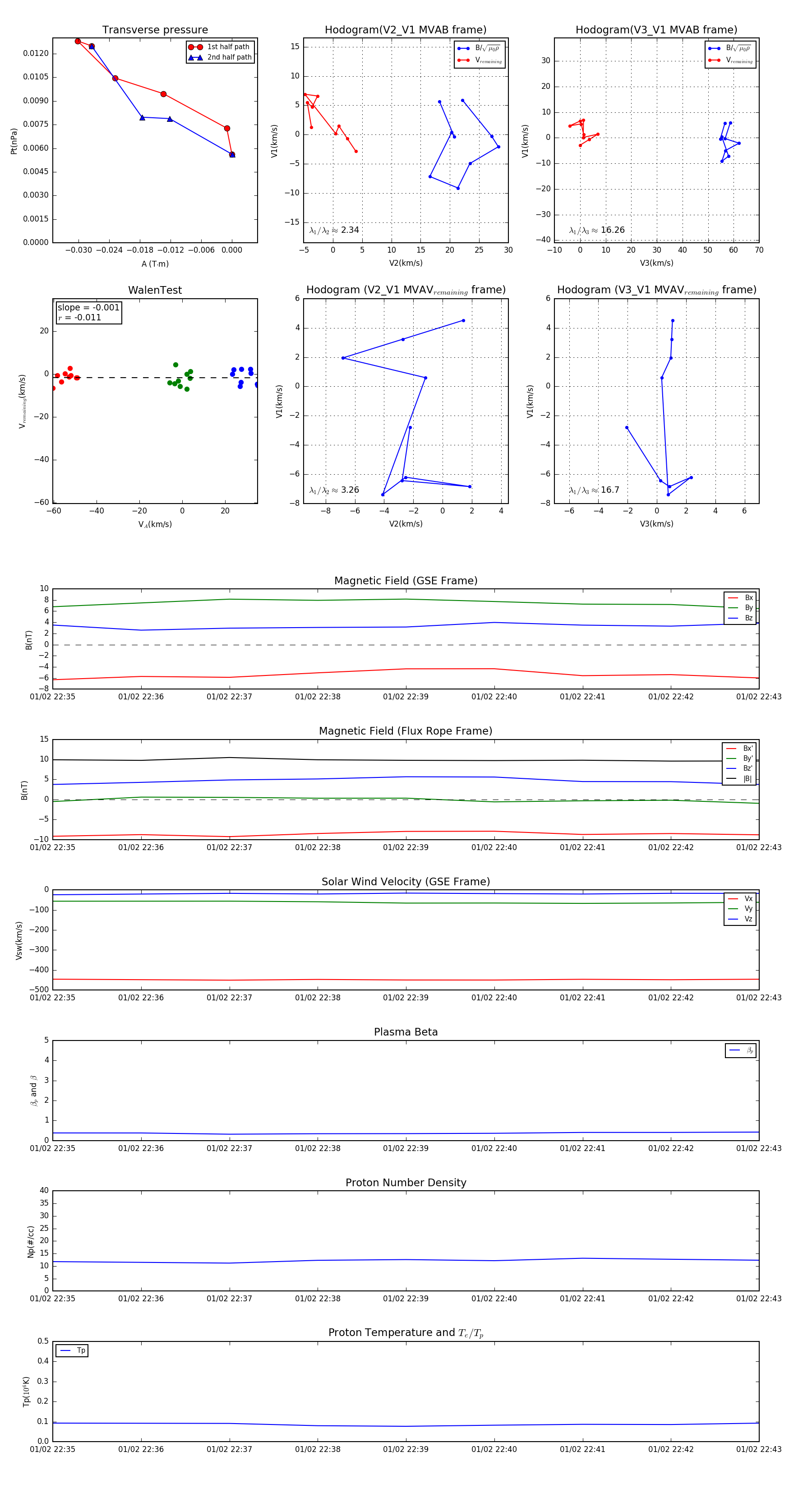
Task: Click the λ1/λ2 ≈ 2.34 annotation
Action: click(334, 230)
